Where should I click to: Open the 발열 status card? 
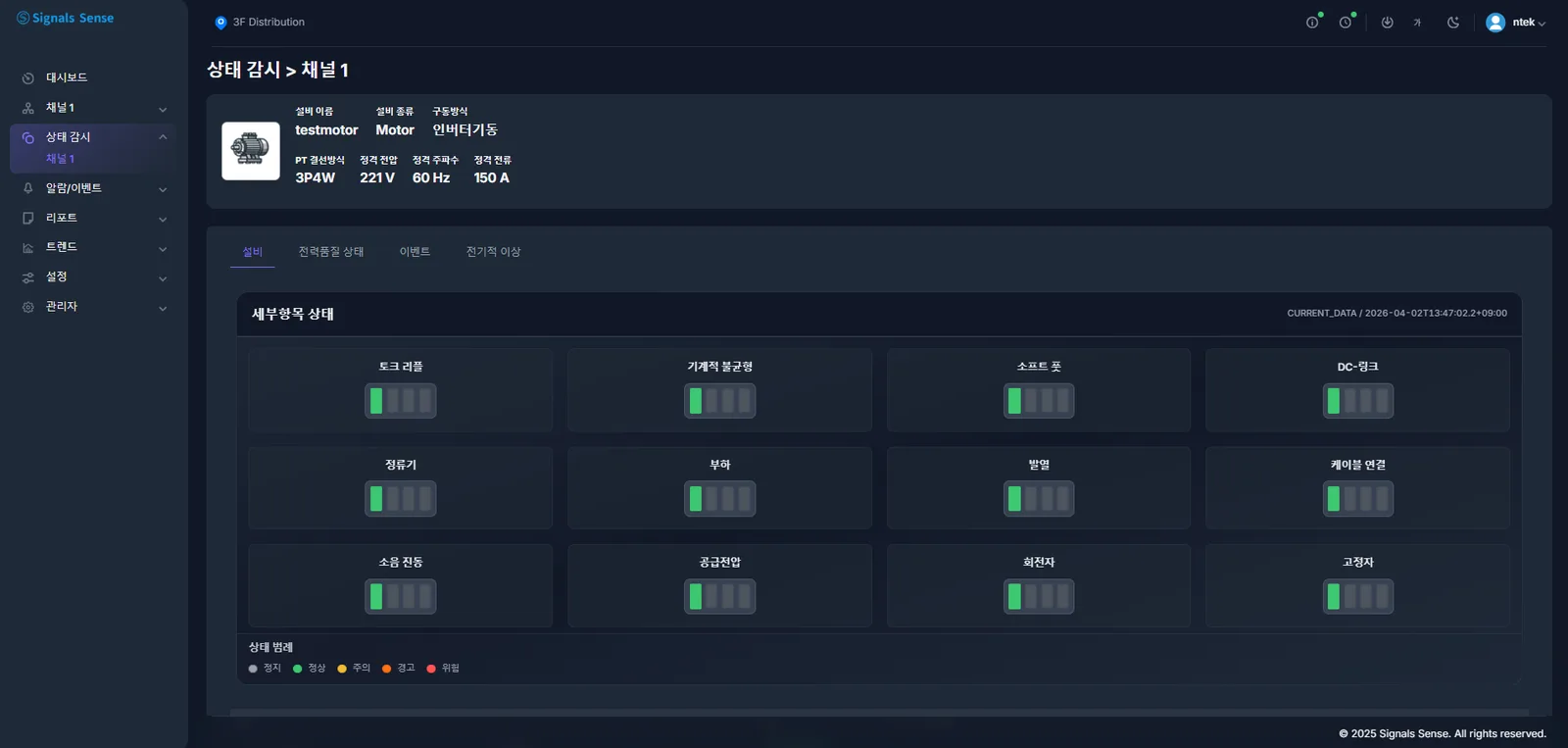[x=1039, y=488]
